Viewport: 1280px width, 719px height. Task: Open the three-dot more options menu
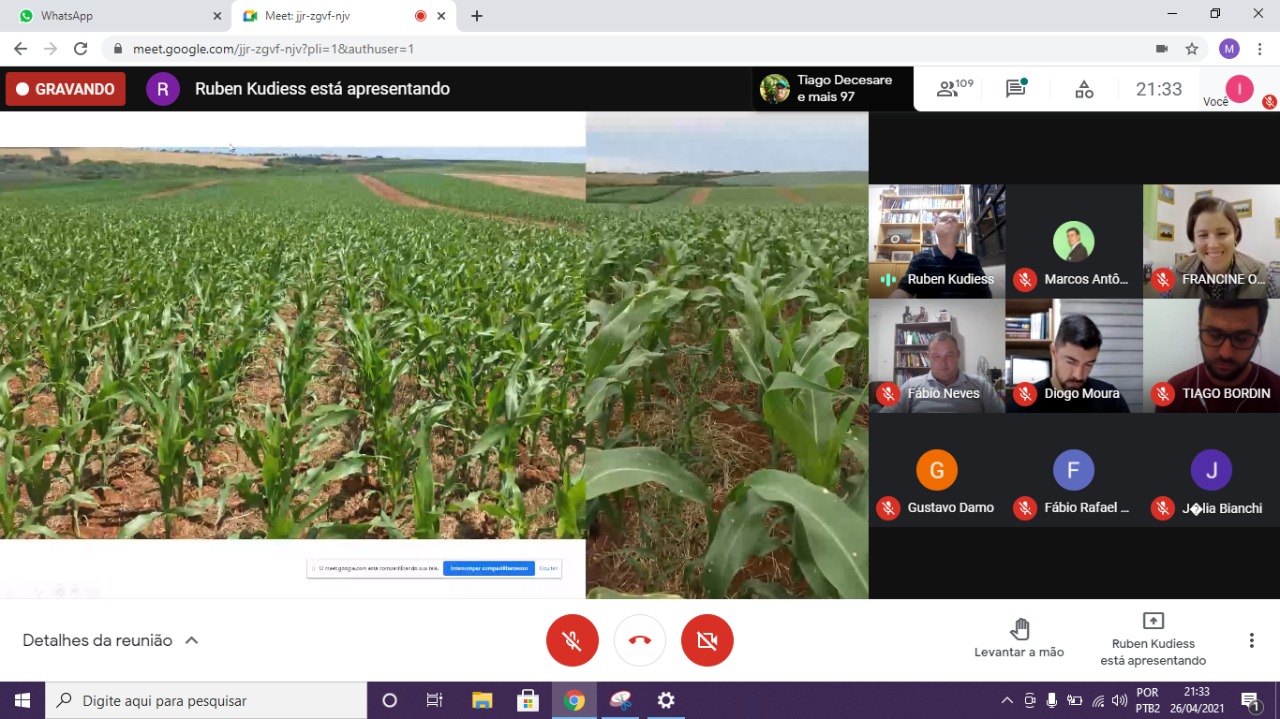coord(1251,640)
